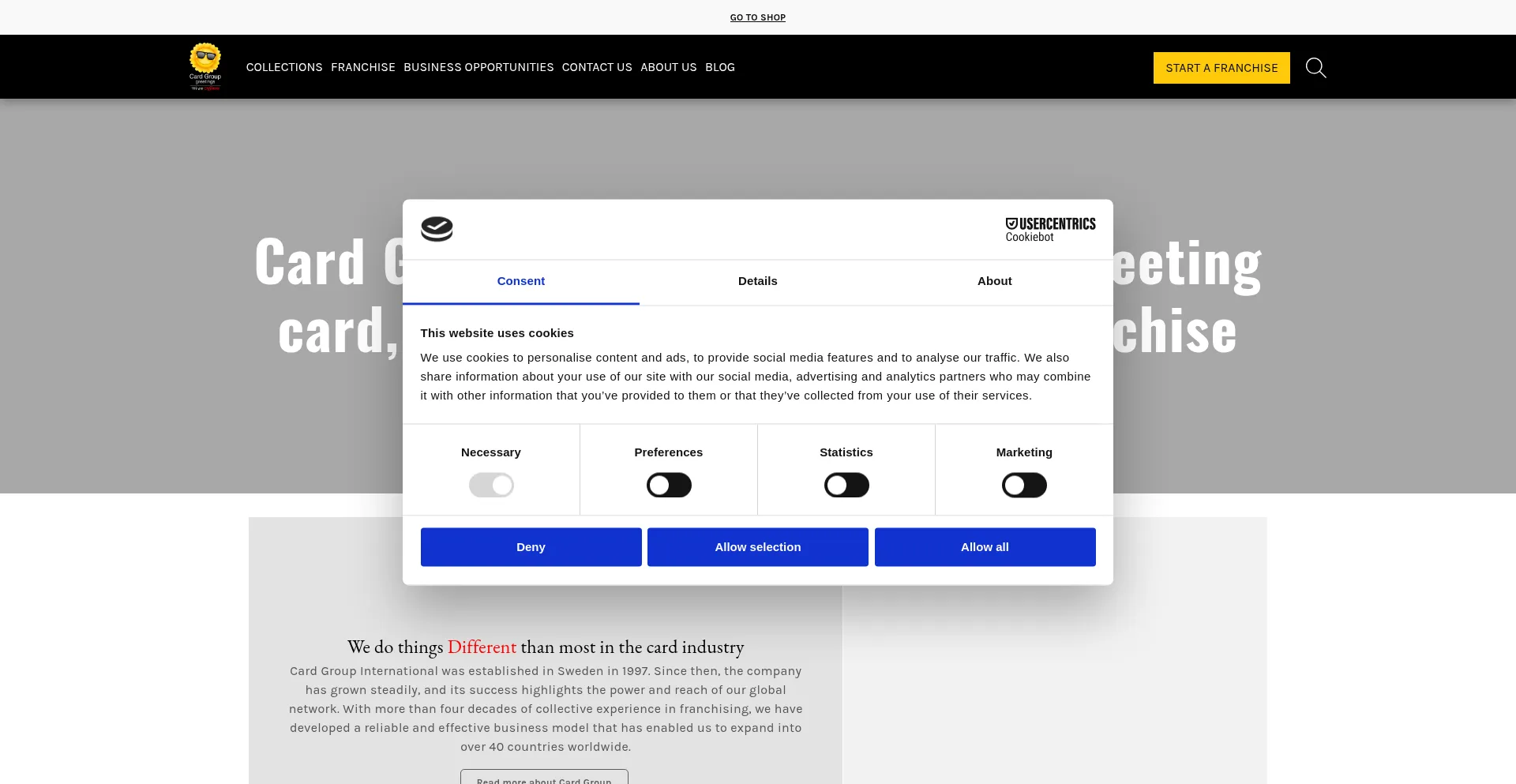
Task: Click the Allow all button
Action: coord(985,547)
